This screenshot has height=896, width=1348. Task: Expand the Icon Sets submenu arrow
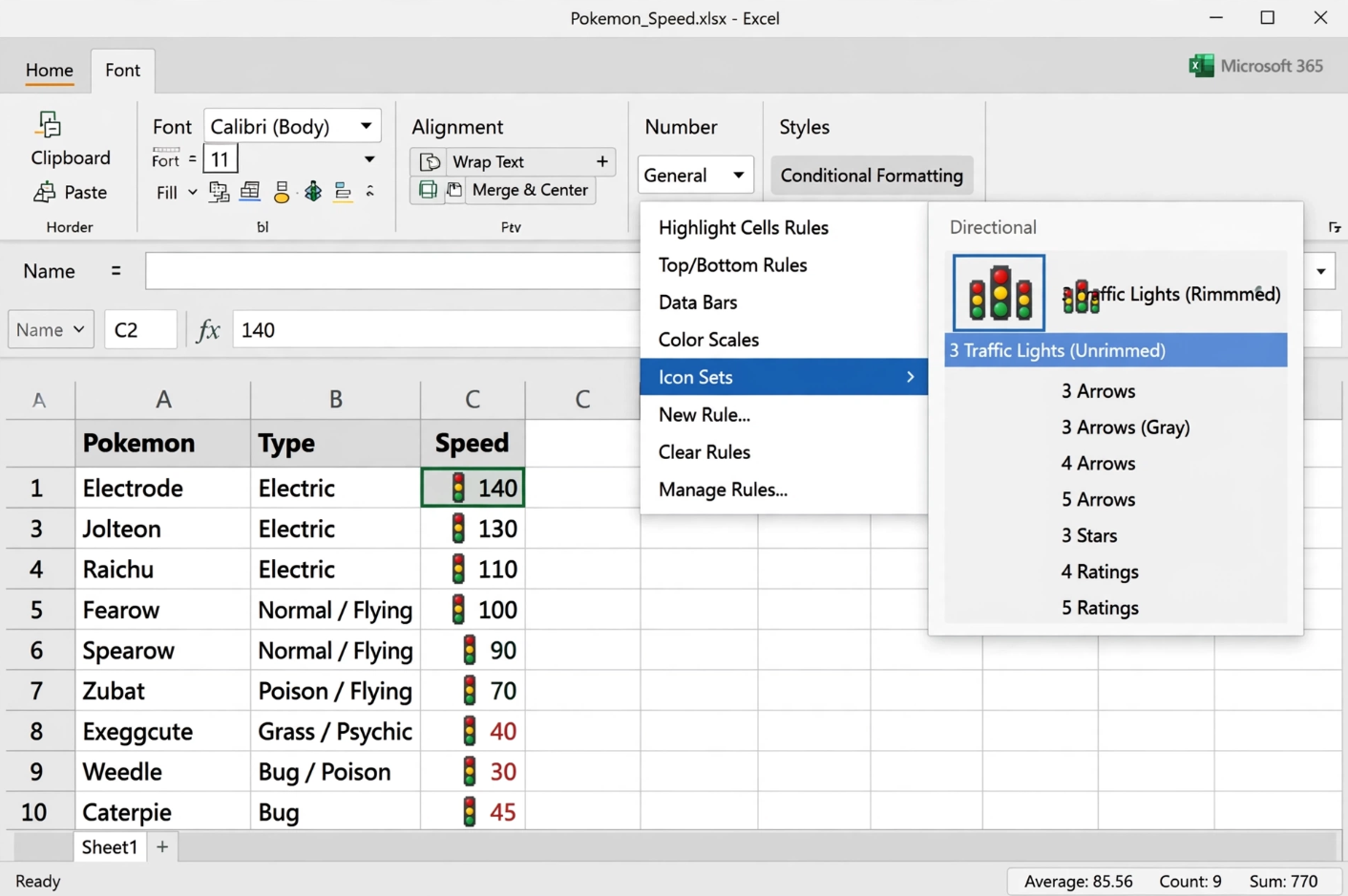tap(910, 377)
